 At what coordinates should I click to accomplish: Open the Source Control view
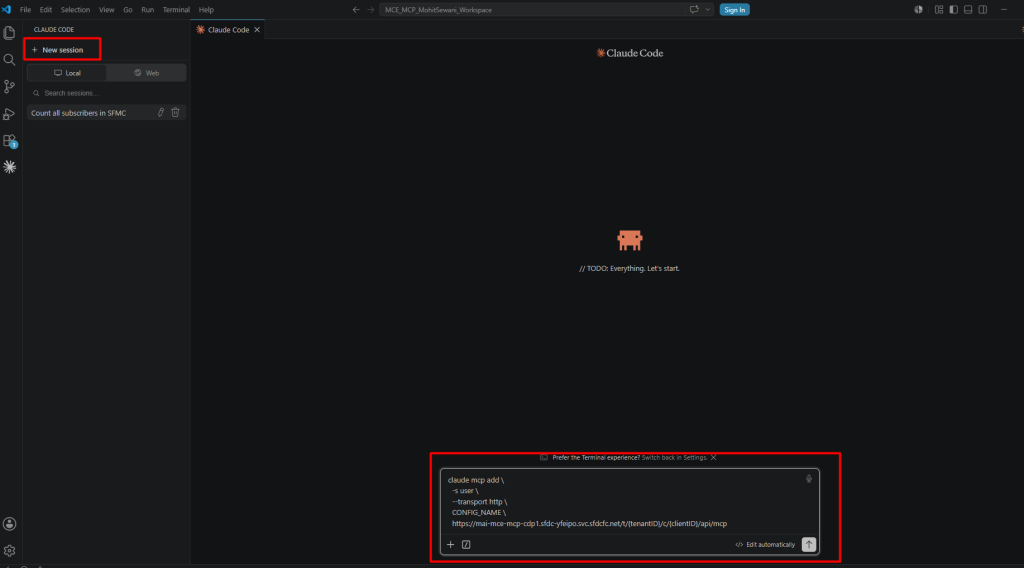pyautogui.click(x=9, y=86)
